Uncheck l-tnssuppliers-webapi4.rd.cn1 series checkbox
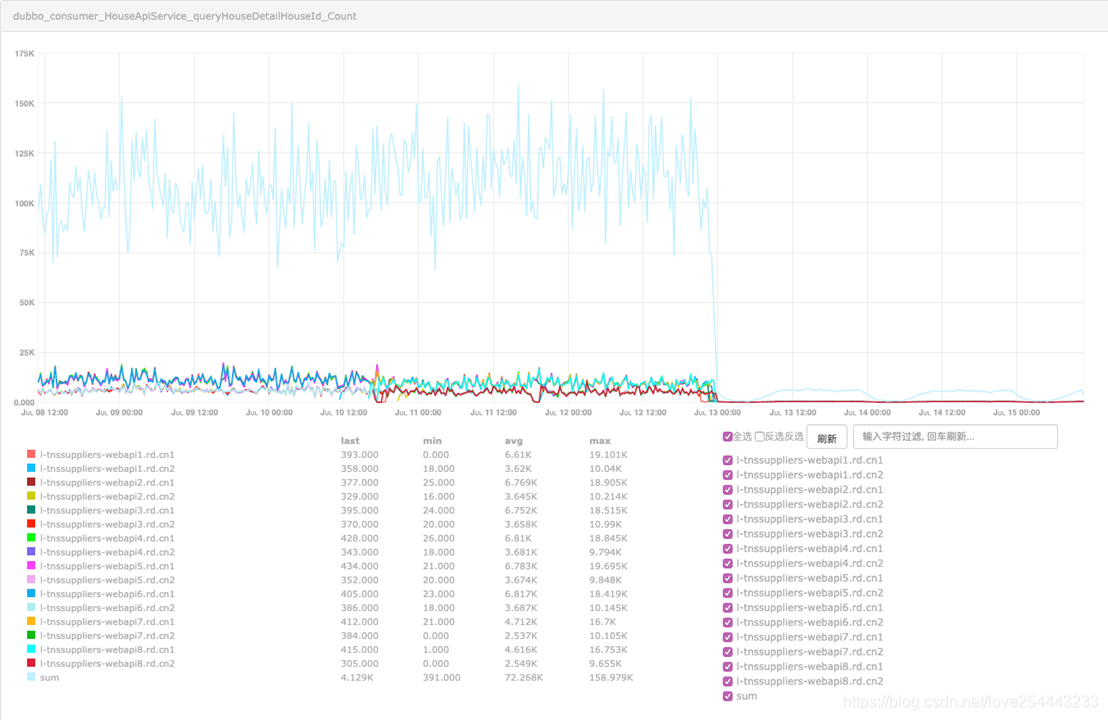The width and height of the screenshot is (1108, 720). point(728,549)
